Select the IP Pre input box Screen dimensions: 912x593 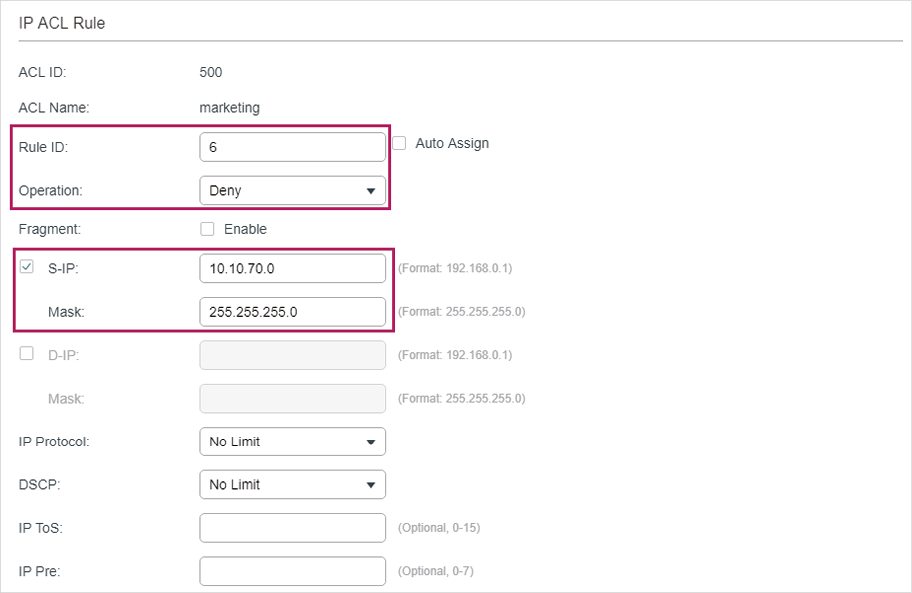pyautogui.click(x=292, y=571)
